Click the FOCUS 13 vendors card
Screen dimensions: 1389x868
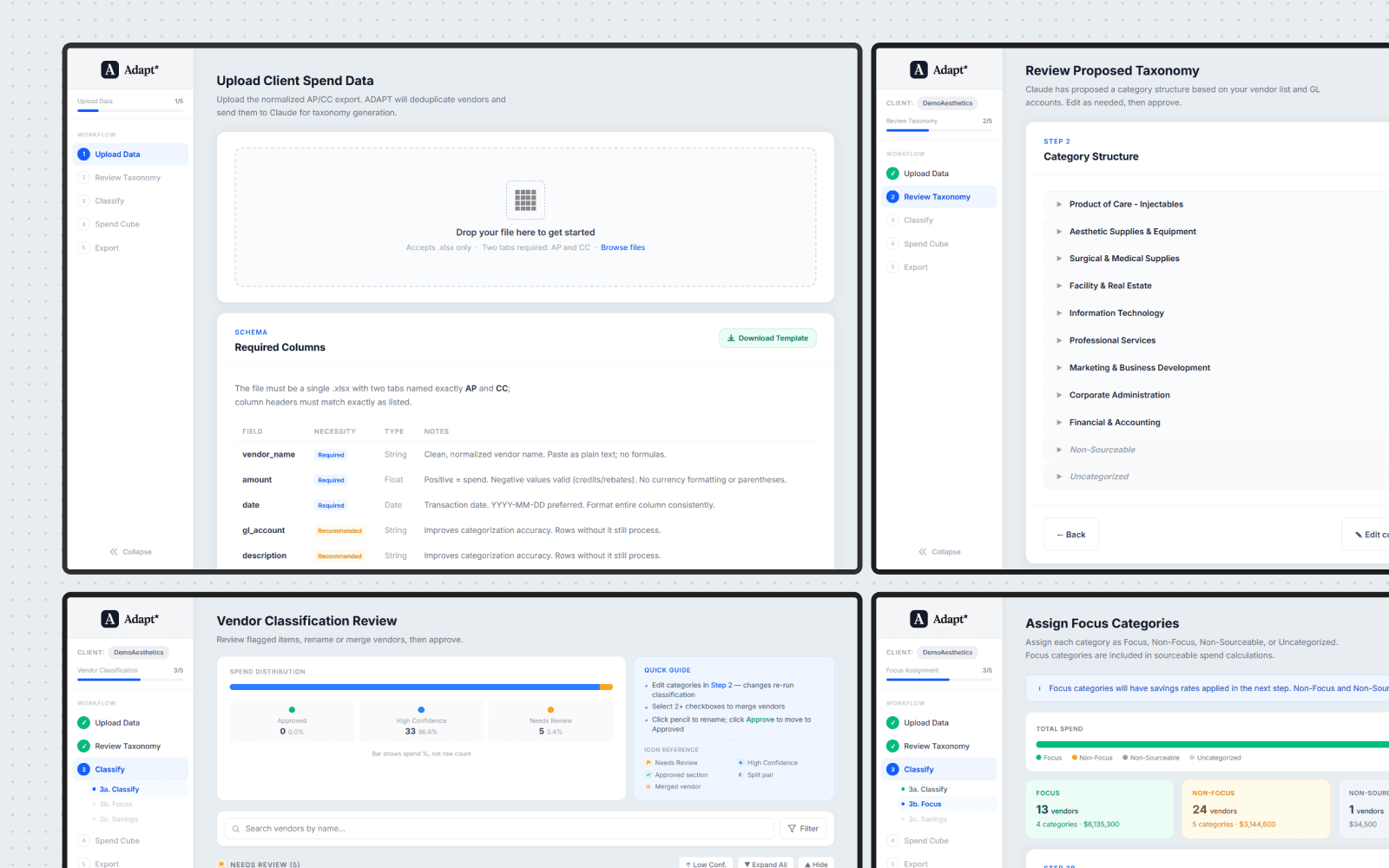[1100, 809]
